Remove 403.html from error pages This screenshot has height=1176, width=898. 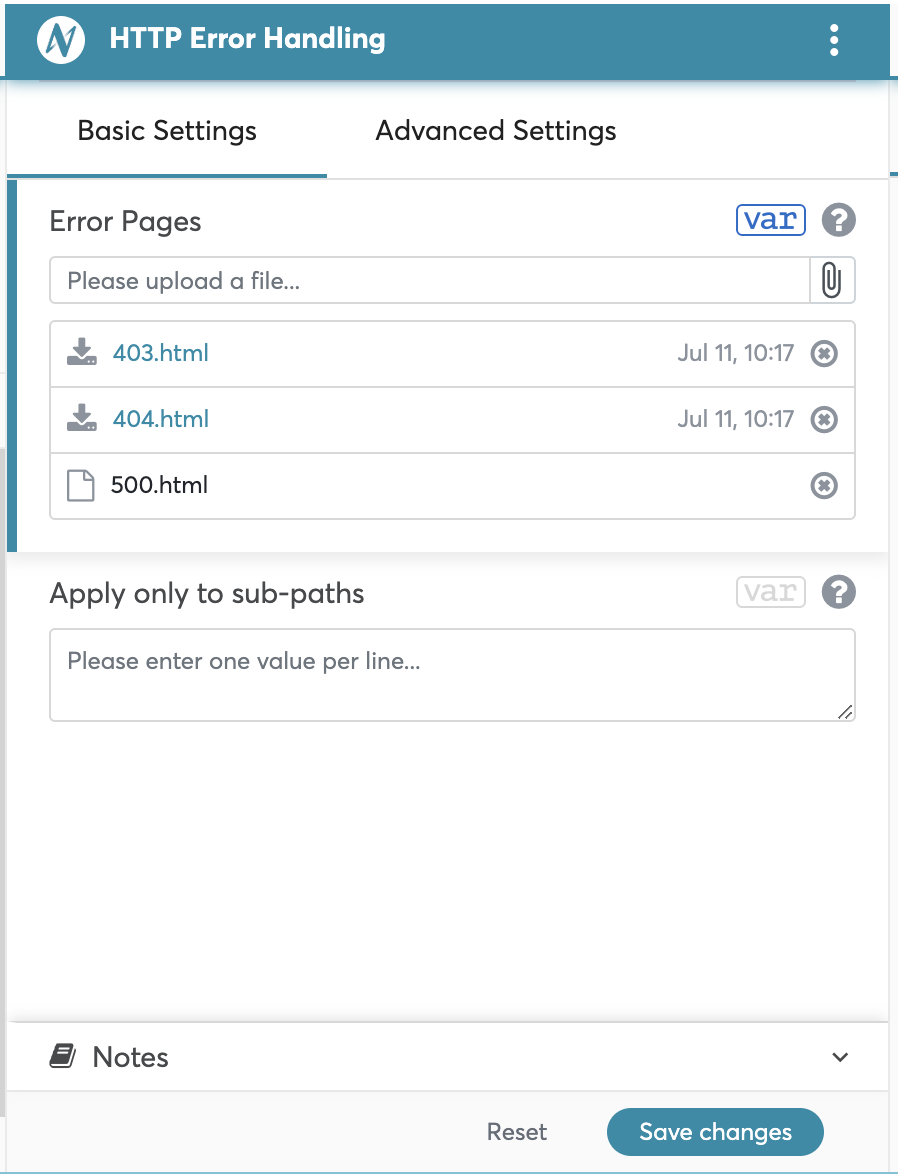point(823,354)
